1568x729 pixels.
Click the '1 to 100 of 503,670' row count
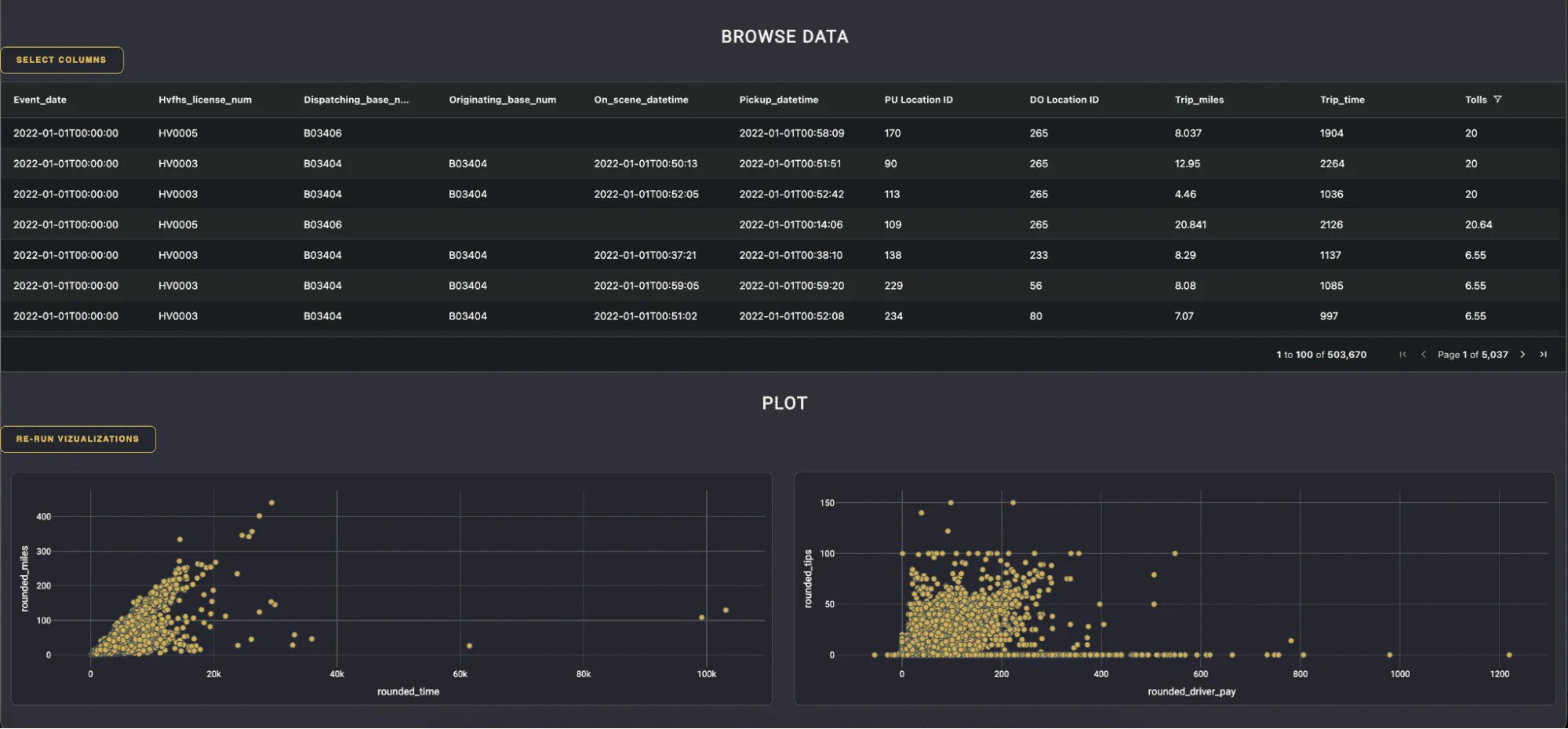point(1321,355)
